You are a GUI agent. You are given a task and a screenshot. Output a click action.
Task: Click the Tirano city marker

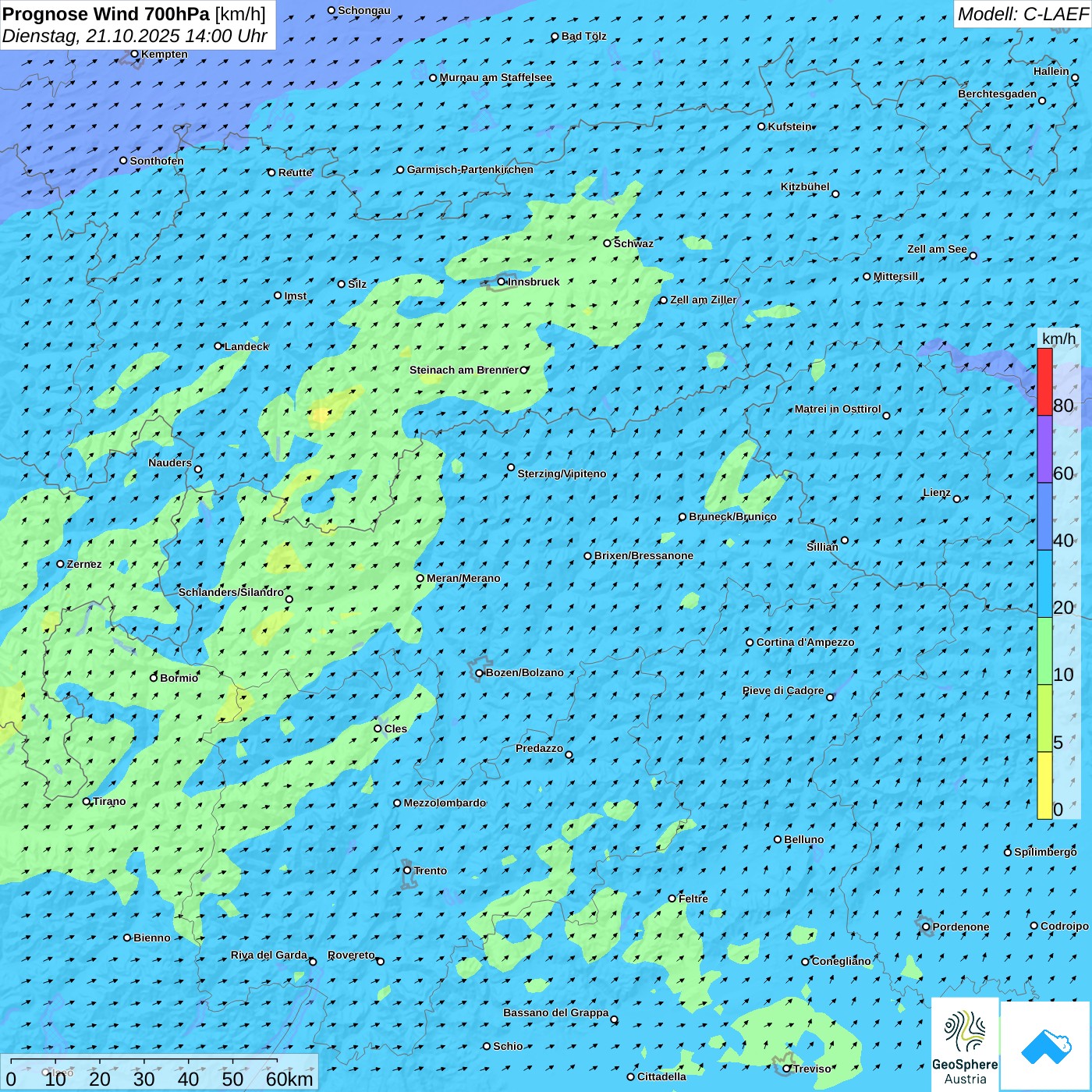pyautogui.click(x=87, y=802)
